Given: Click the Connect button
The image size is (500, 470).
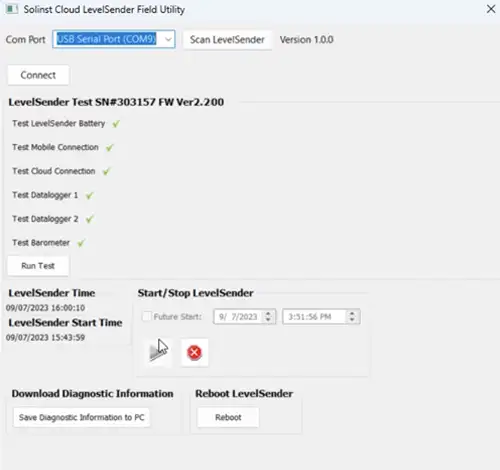Looking at the screenshot, I should pos(38,75).
